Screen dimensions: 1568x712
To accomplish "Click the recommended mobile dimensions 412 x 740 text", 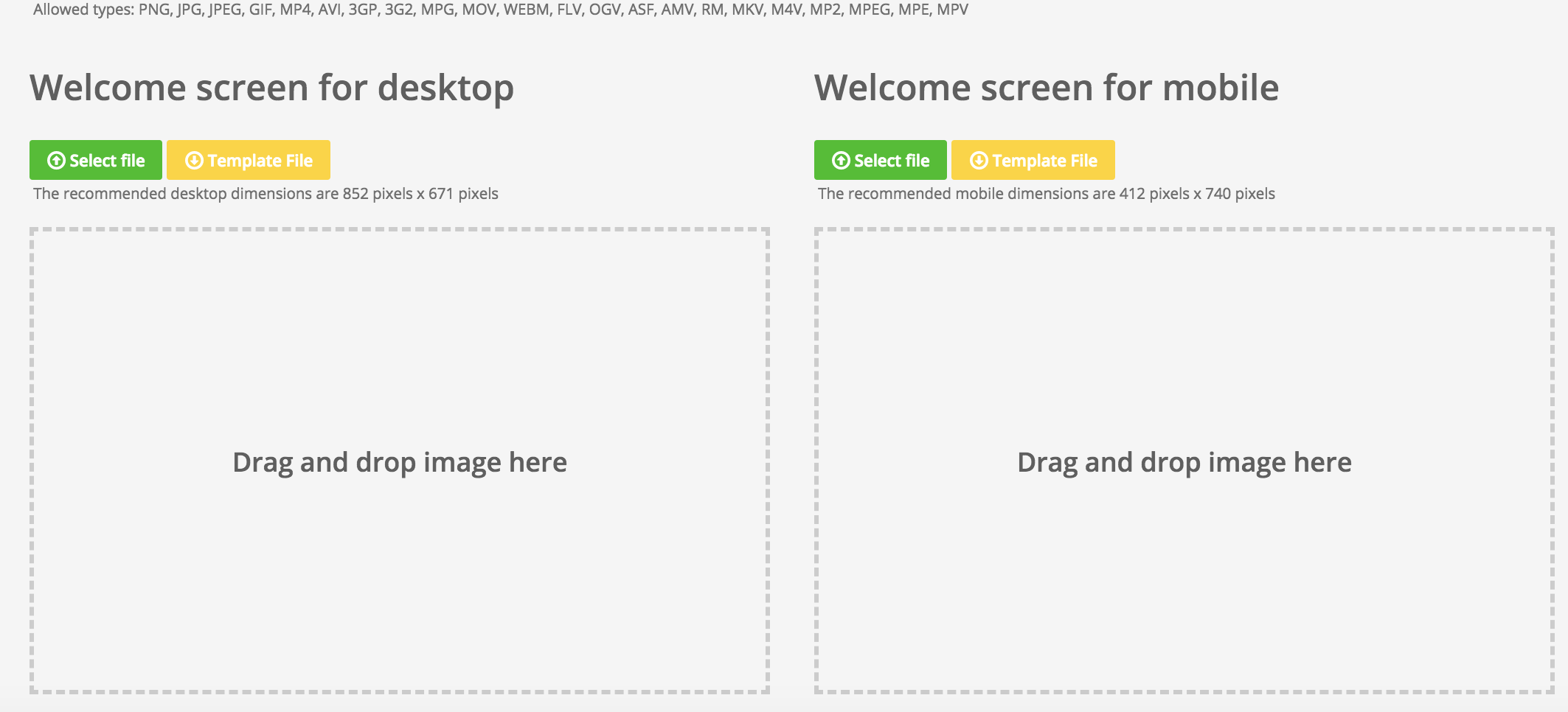I will [1047, 194].
